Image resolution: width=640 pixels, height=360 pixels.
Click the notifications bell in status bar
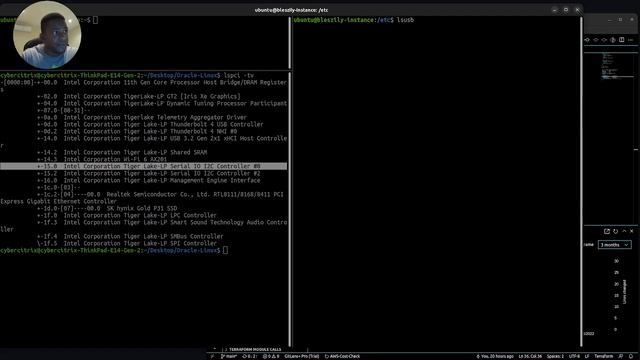pyautogui.click(x=631, y=356)
